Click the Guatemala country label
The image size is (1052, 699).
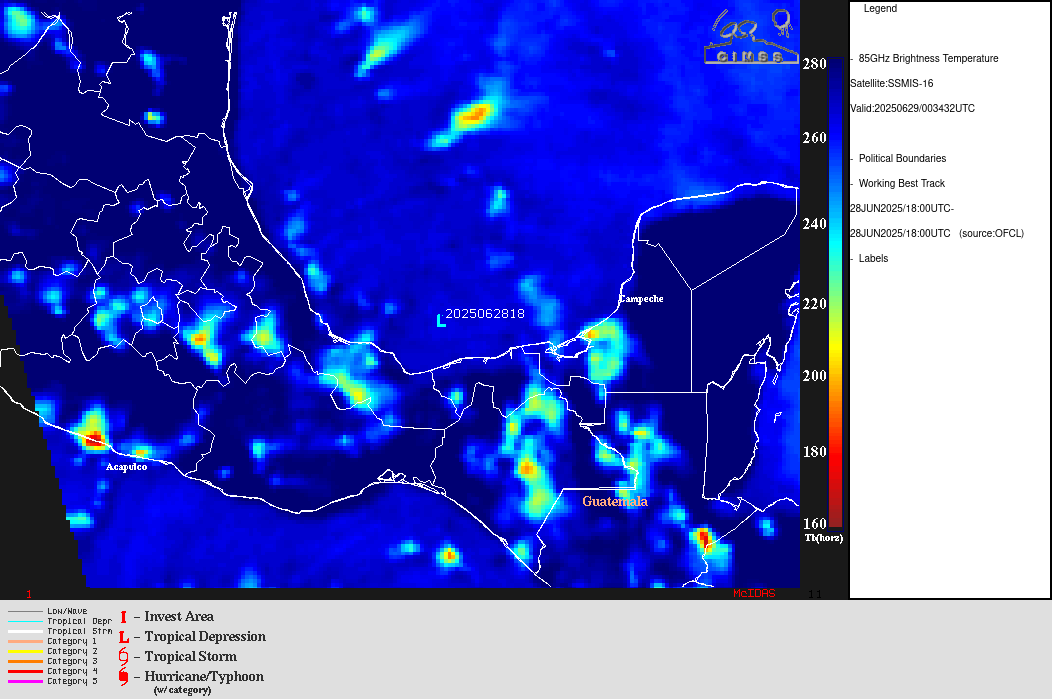tap(615, 501)
